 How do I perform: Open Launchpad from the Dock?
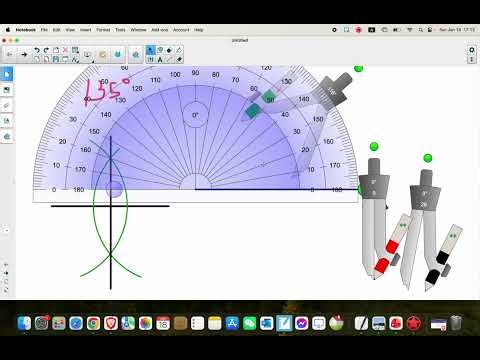tap(59, 323)
